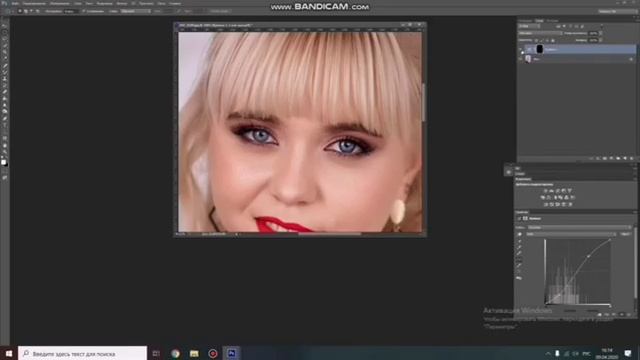Image resolution: width=640 pixels, height=360 pixels.
Task: Select the Zoom tool
Action: coord(4,152)
